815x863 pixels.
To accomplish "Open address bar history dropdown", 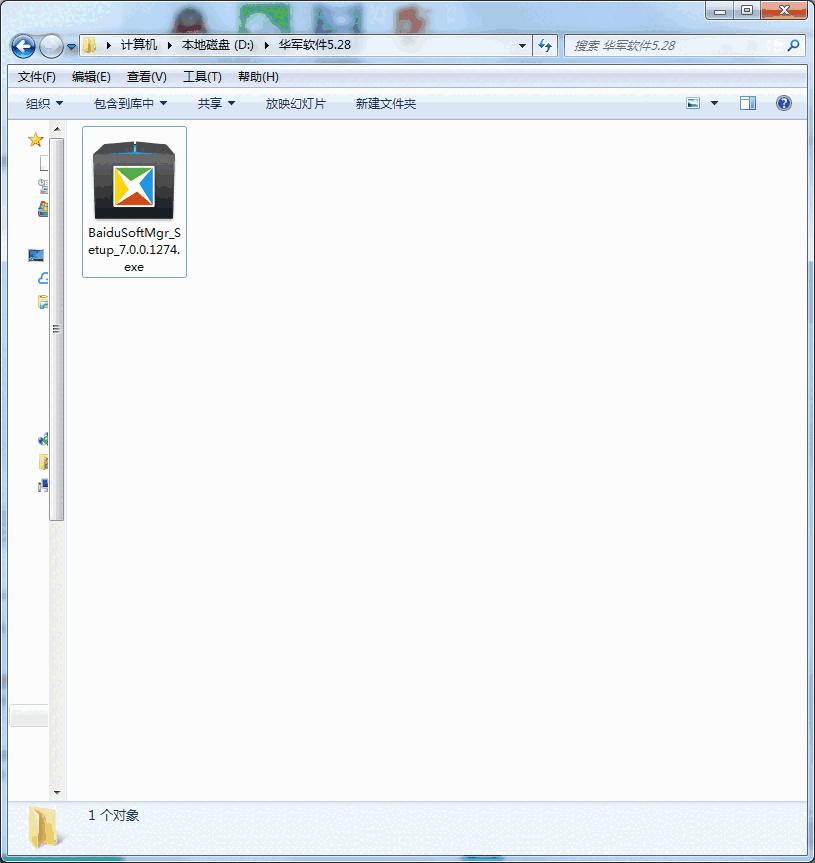I will click(522, 46).
